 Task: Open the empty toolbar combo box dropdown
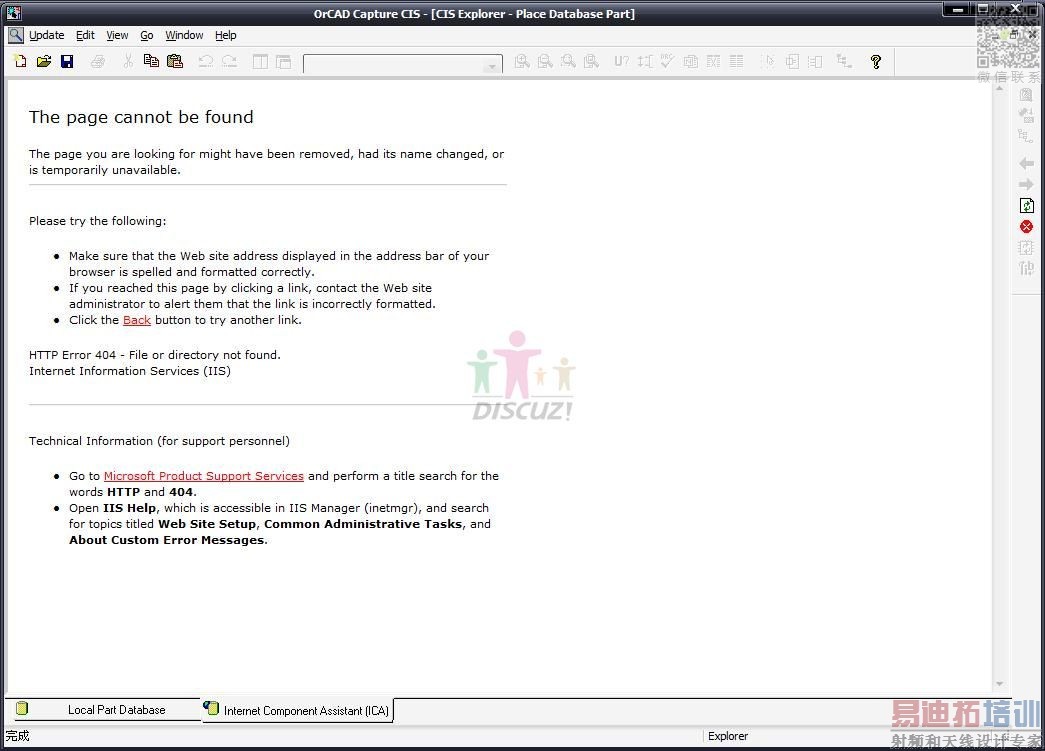tap(493, 65)
